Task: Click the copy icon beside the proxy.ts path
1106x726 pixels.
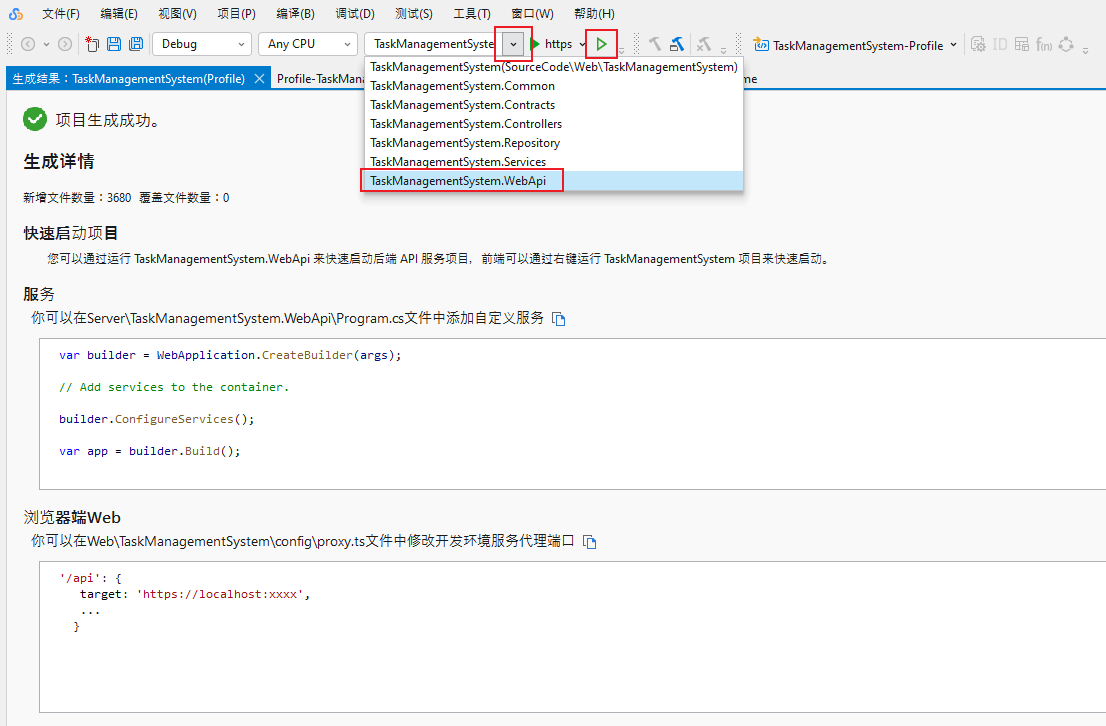Action: tap(589, 541)
